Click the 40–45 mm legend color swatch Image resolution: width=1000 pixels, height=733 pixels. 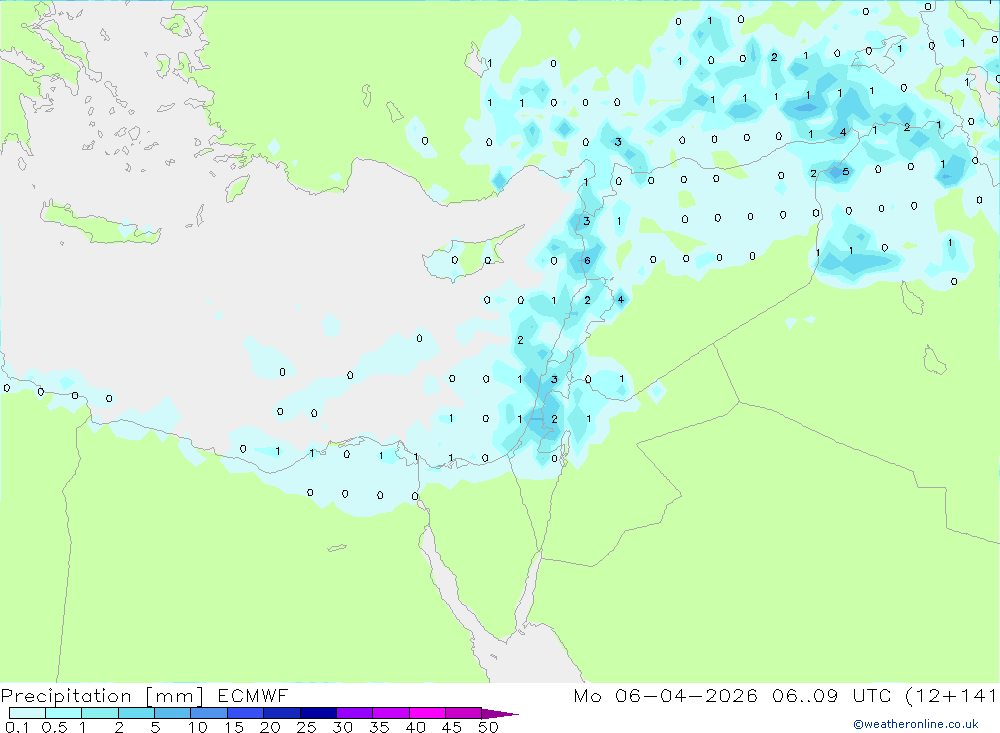(x=427, y=713)
